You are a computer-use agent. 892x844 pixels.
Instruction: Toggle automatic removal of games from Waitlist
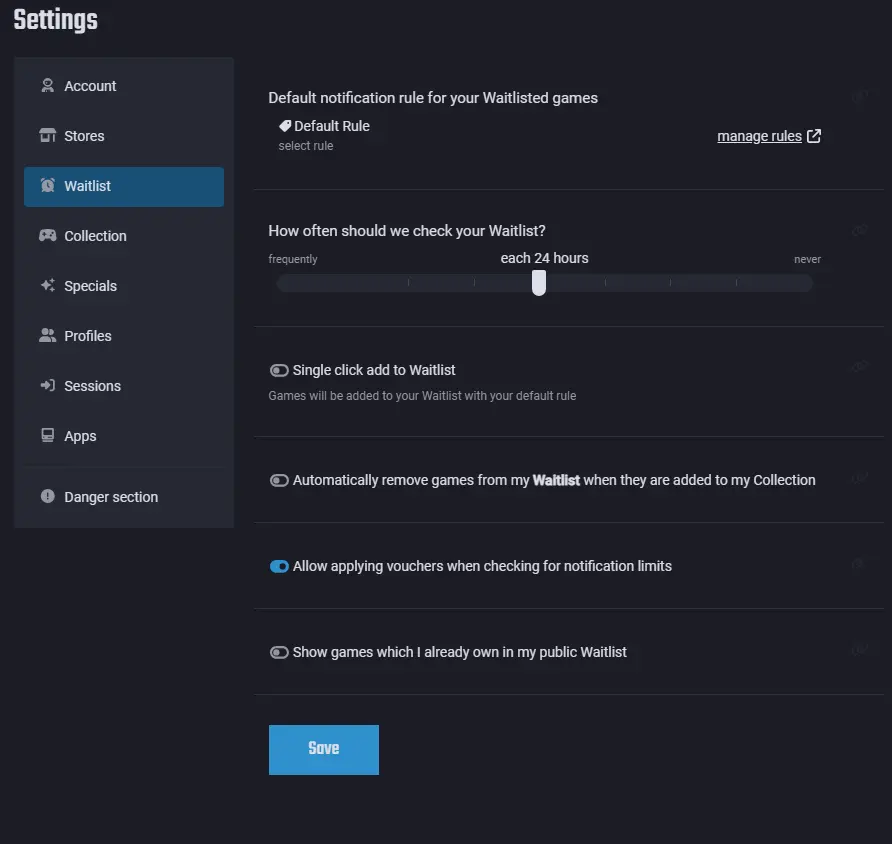(x=279, y=481)
